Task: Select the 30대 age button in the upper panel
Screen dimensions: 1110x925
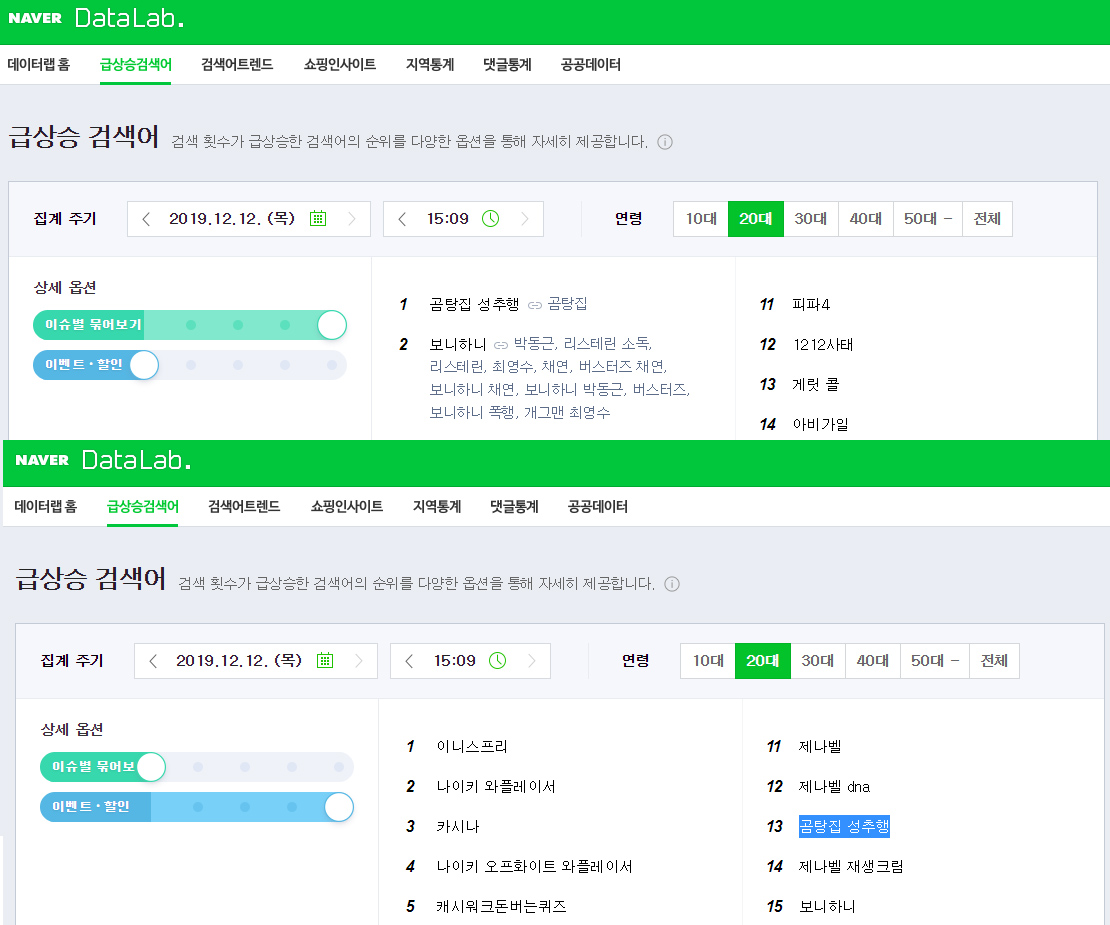Action: (x=811, y=219)
